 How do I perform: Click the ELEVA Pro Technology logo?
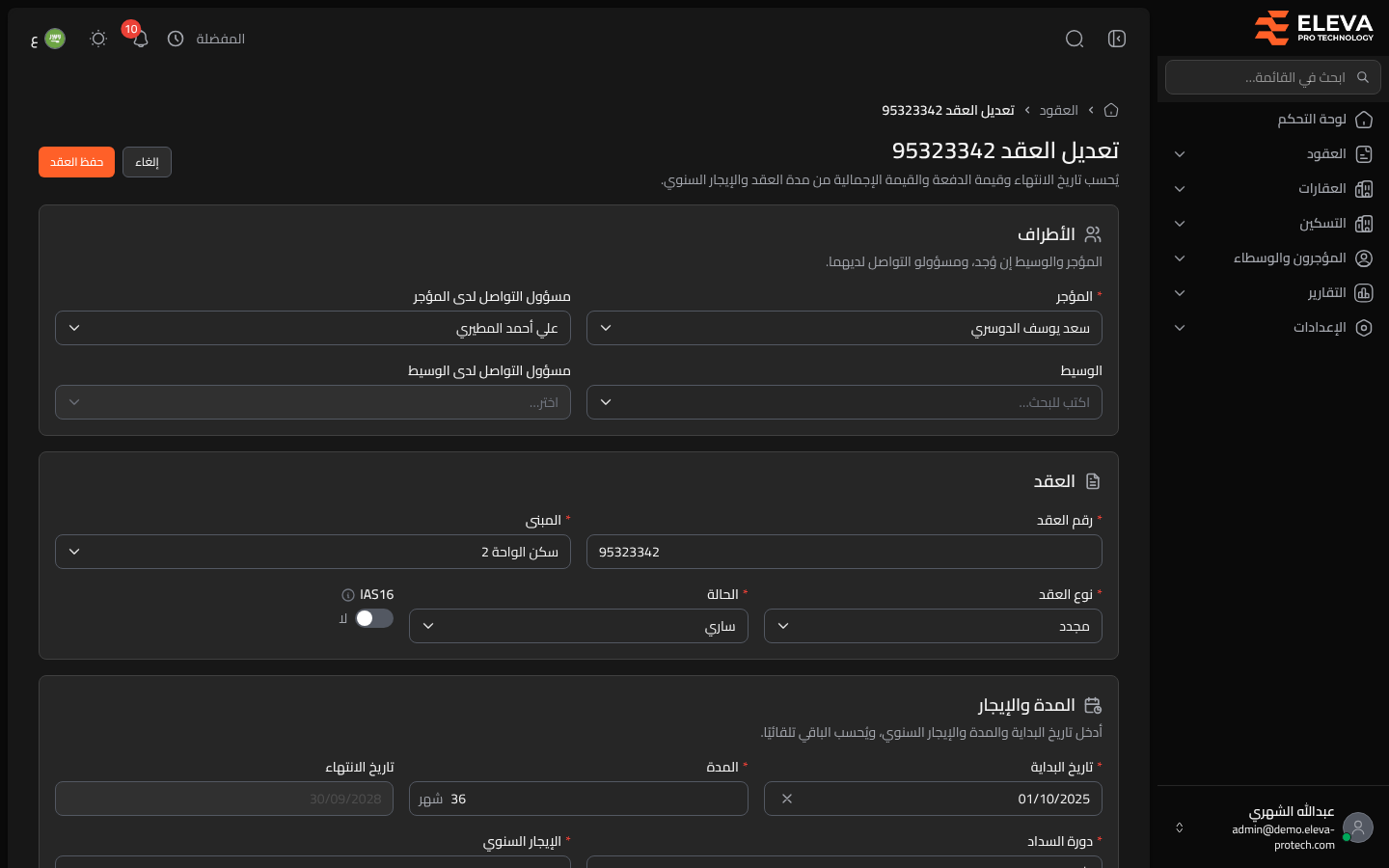[x=1314, y=28]
